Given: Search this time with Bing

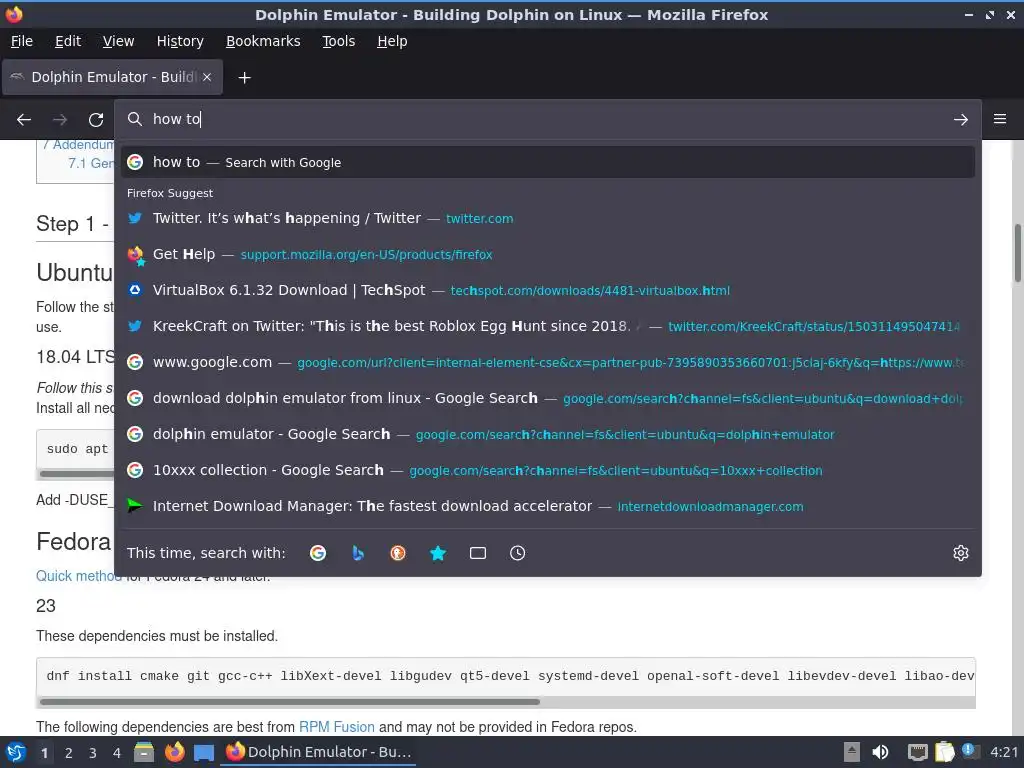Looking at the screenshot, I should tap(358, 553).
